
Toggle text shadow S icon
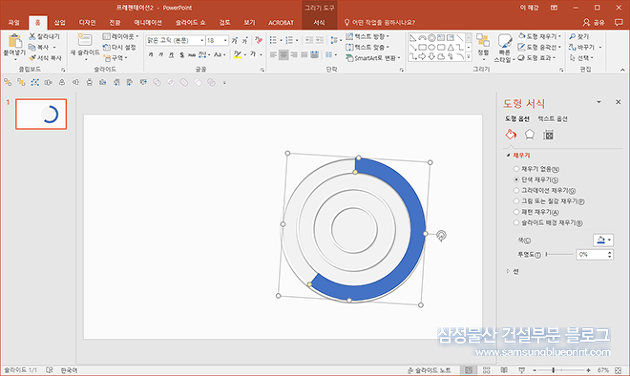182,54
